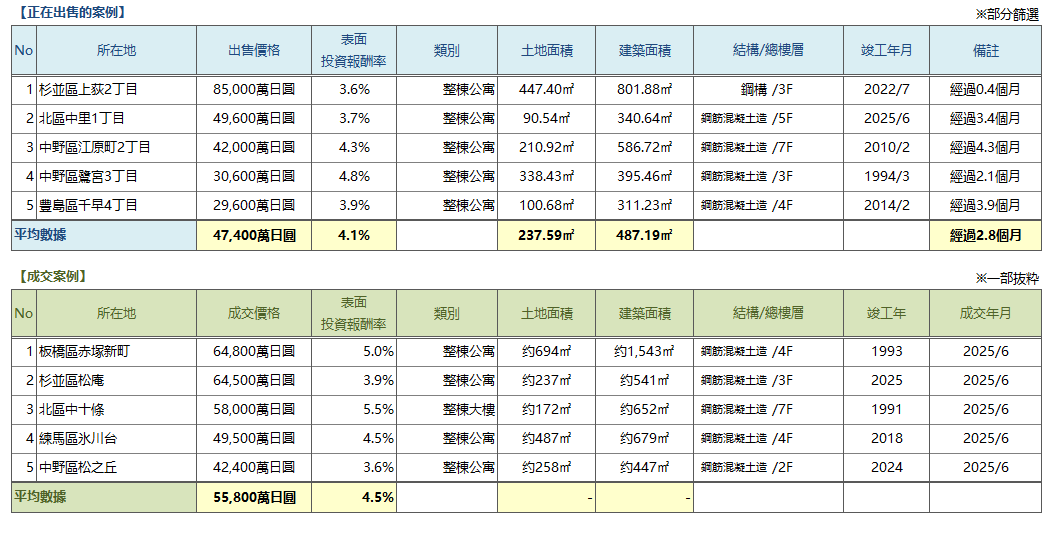Screen dimensions: 1057x534
Task: Select the 杉並區上荻2丁目 location cell
Action: (88, 89)
